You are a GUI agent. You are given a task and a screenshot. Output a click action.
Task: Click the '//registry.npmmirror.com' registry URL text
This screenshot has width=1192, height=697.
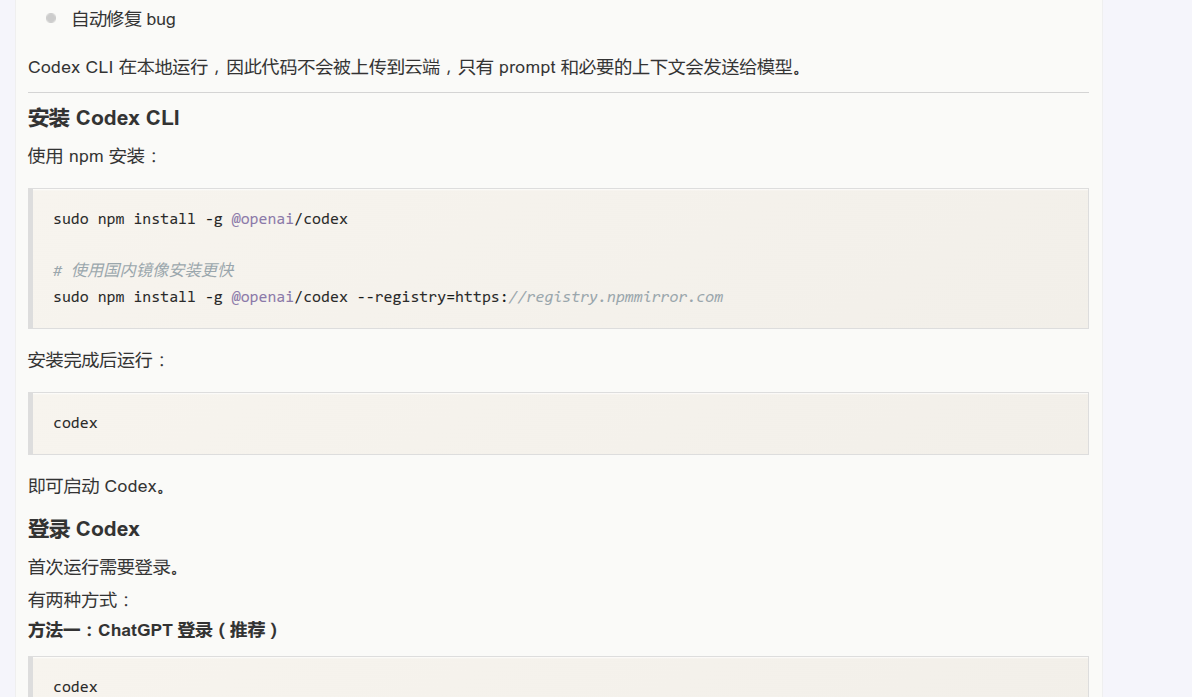point(616,297)
